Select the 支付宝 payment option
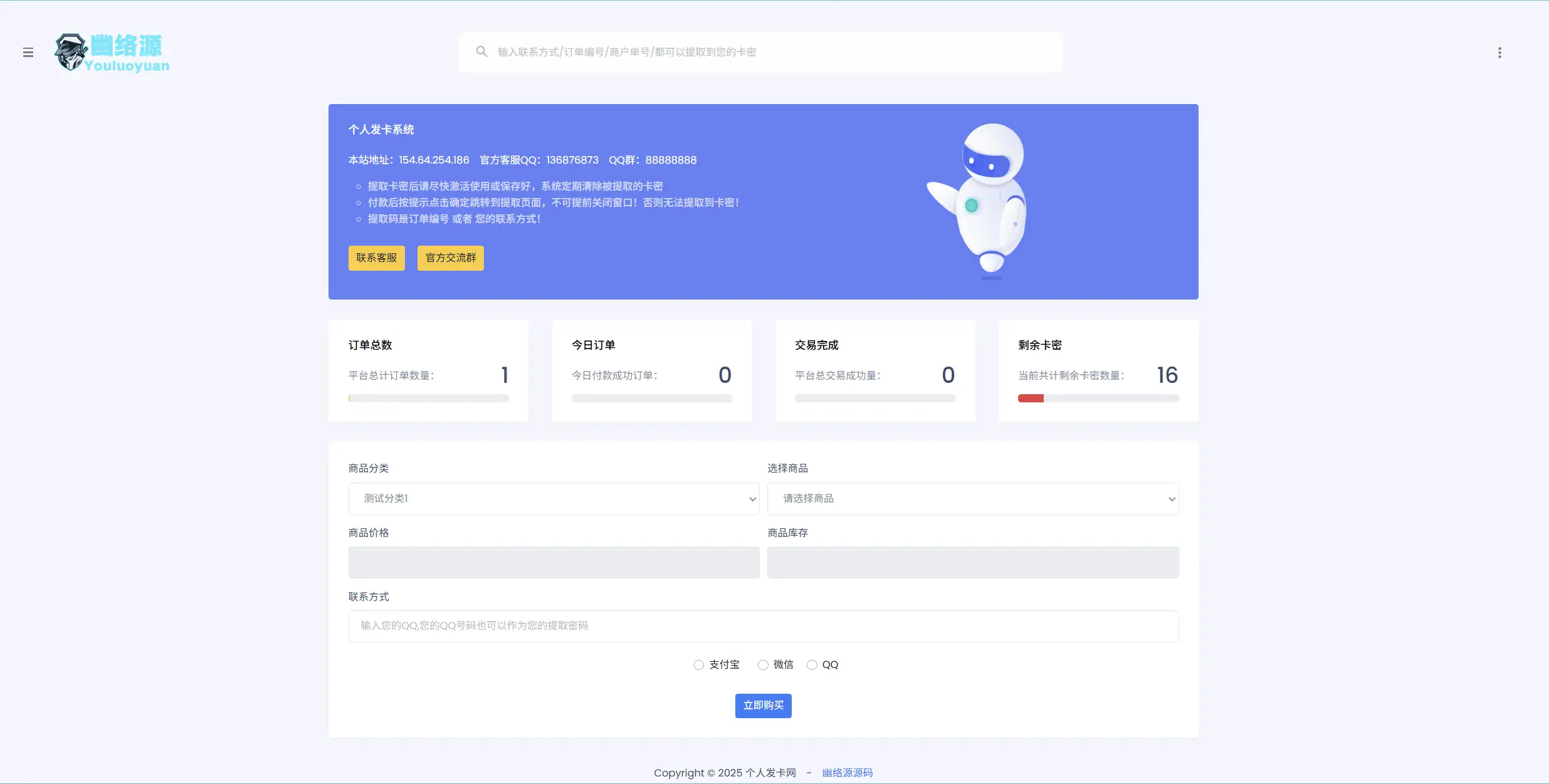Image resolution: width=1549 pixels, height=784 pixels. tap(698, 664)
